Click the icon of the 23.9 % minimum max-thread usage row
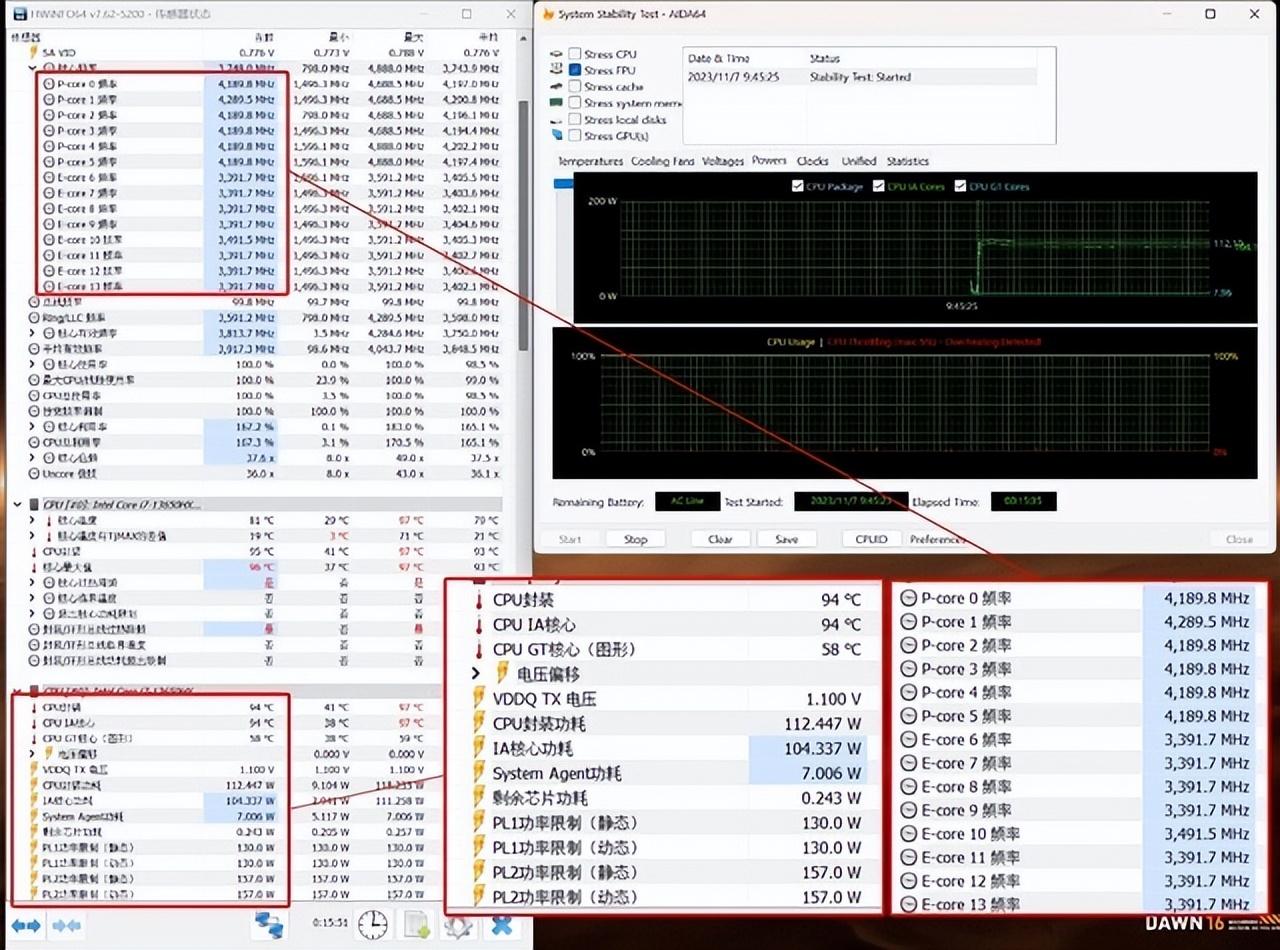This screenshot has width=1280, height=950. (35, 380)
